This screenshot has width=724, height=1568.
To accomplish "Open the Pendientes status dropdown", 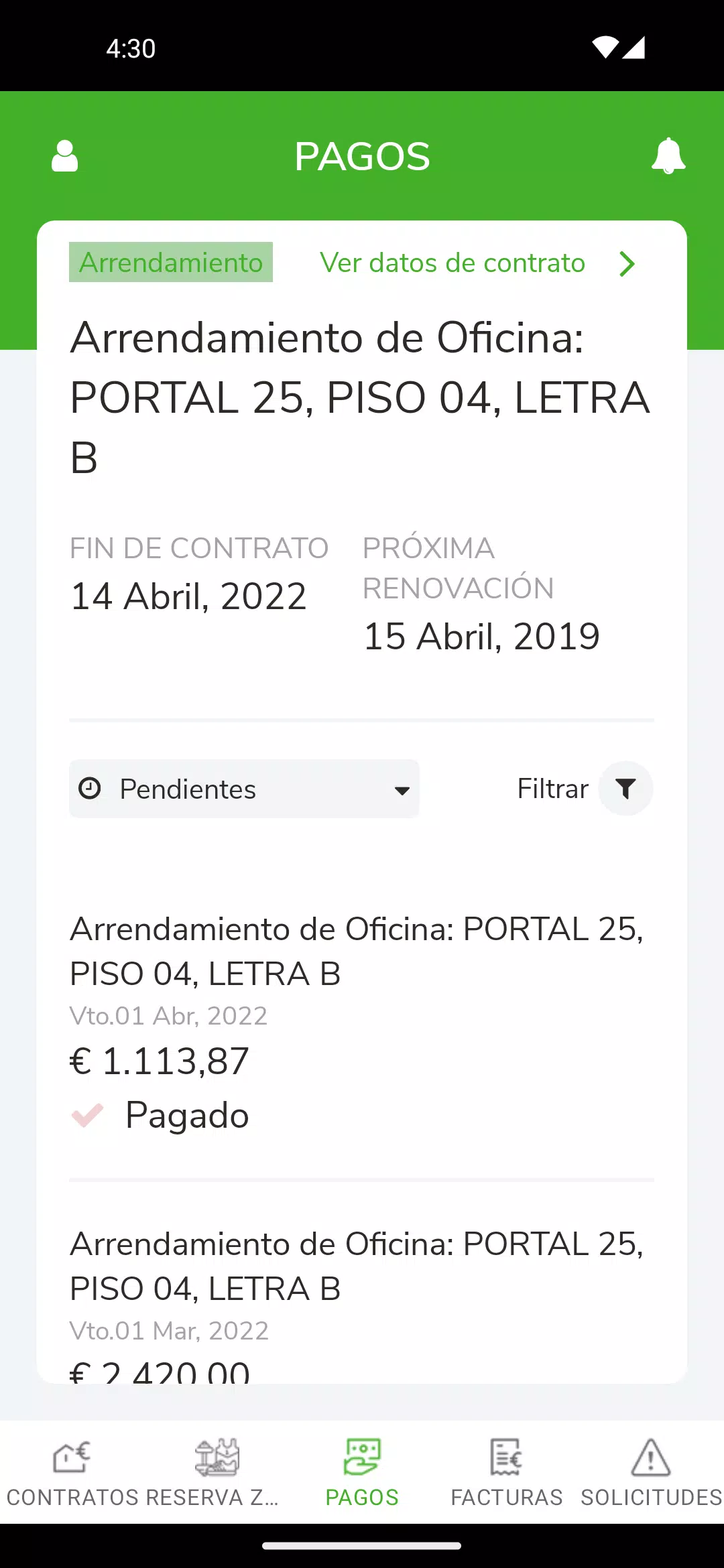I will pos(244,789).
